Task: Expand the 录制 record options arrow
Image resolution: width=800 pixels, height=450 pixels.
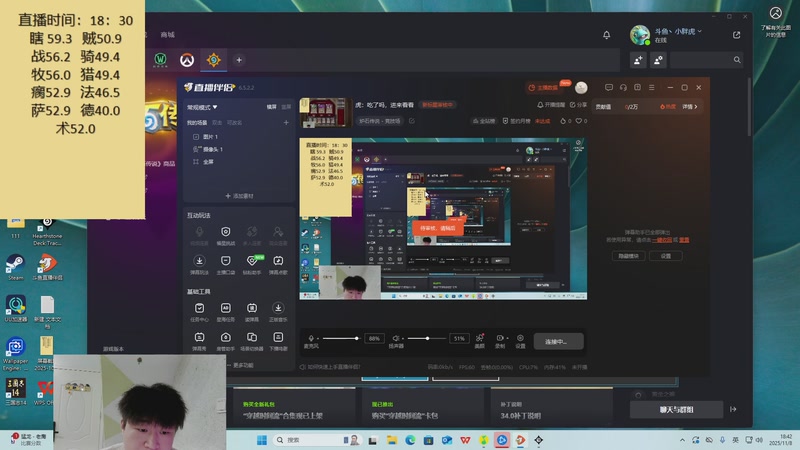Action: [507, 338]
